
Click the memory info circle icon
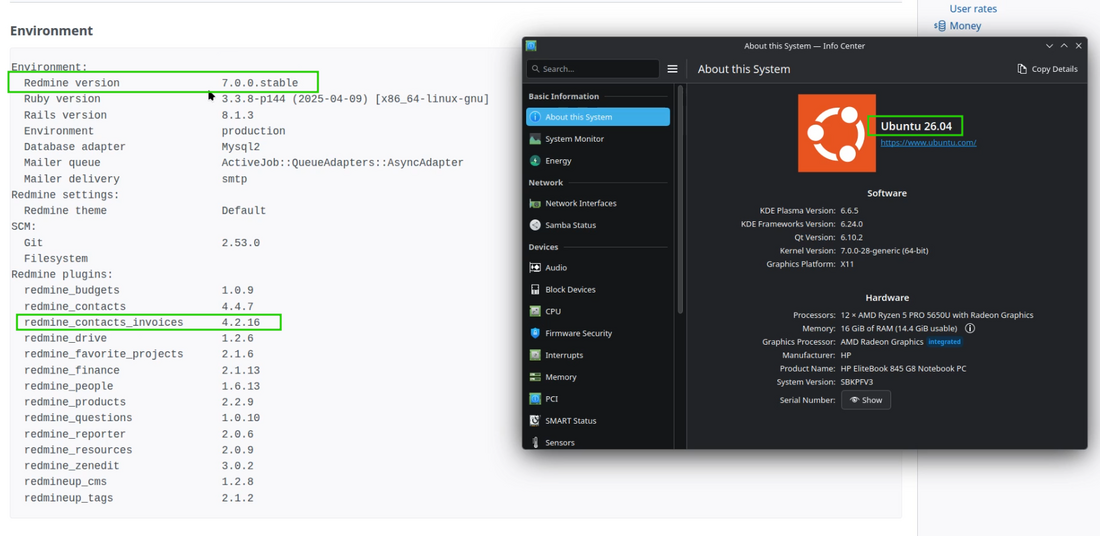pyautogui.click(x=970, y=328)
